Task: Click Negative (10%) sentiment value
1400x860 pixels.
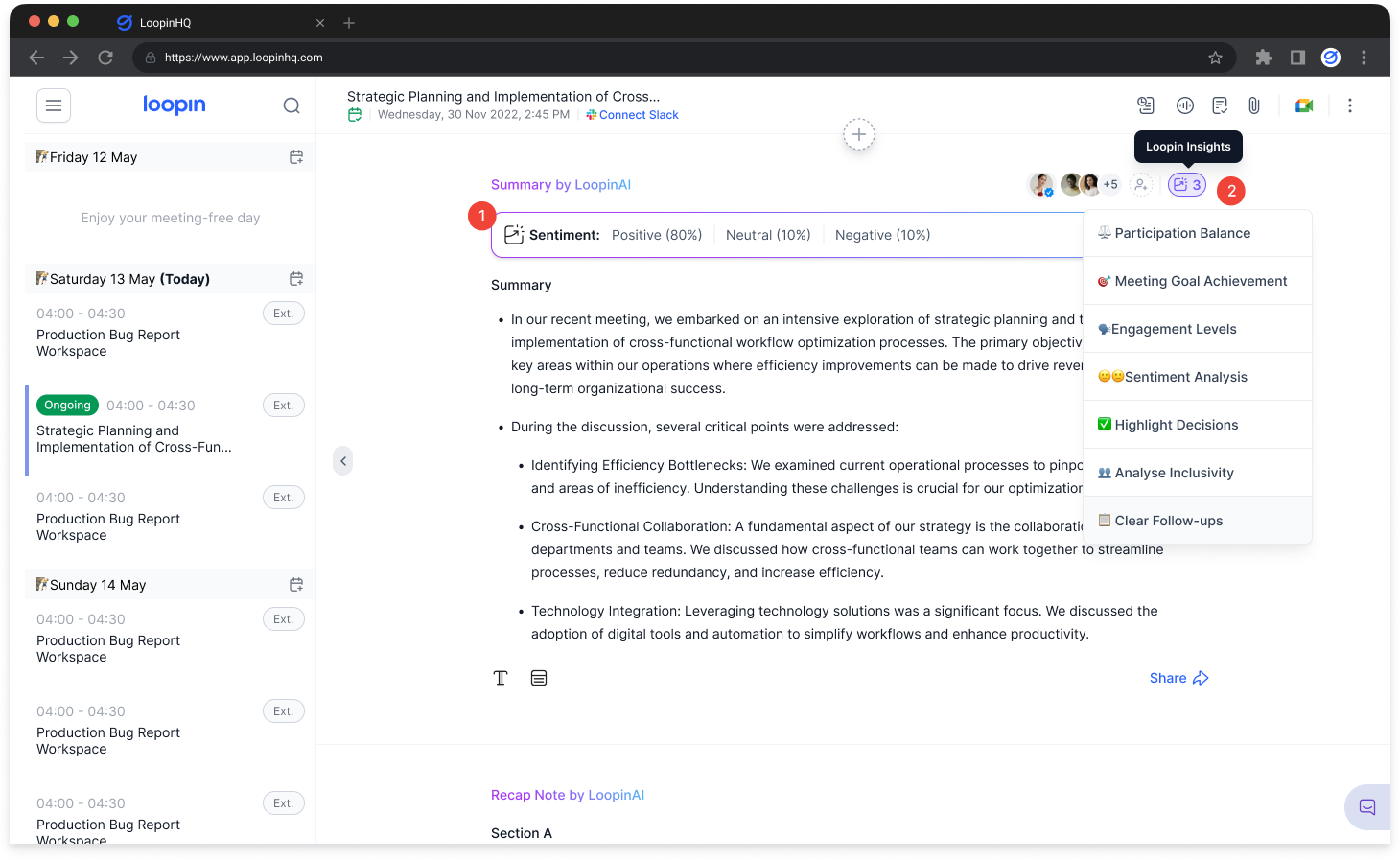Action: (883, 235)
